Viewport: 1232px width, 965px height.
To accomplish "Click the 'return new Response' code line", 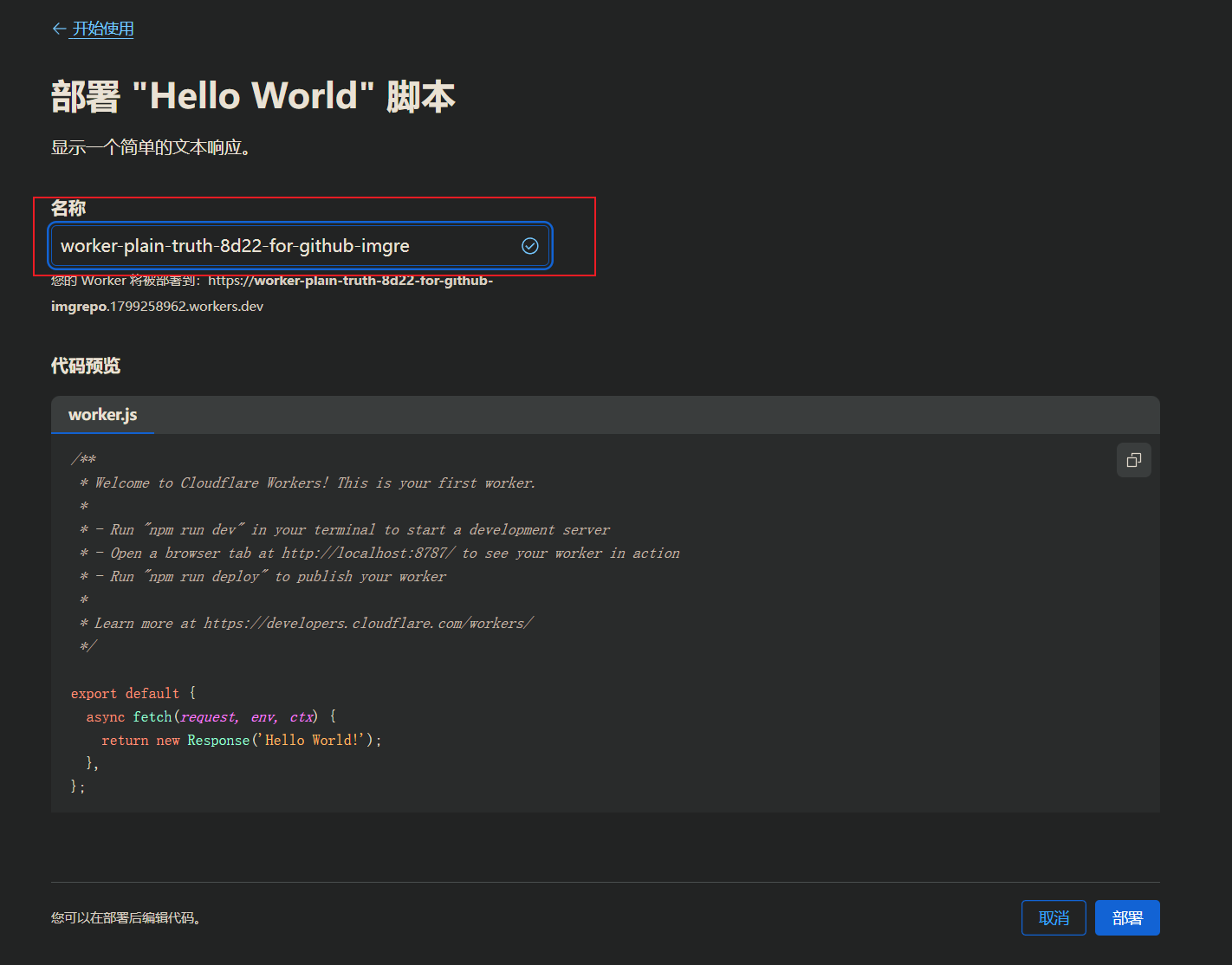I will (242, 740).
